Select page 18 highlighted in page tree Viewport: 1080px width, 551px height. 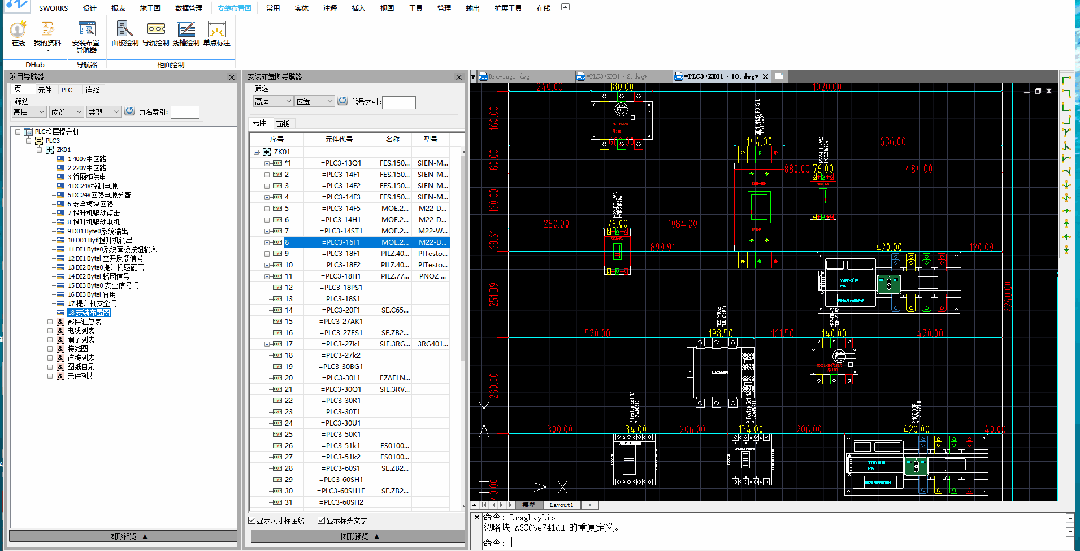coord(90,312)
